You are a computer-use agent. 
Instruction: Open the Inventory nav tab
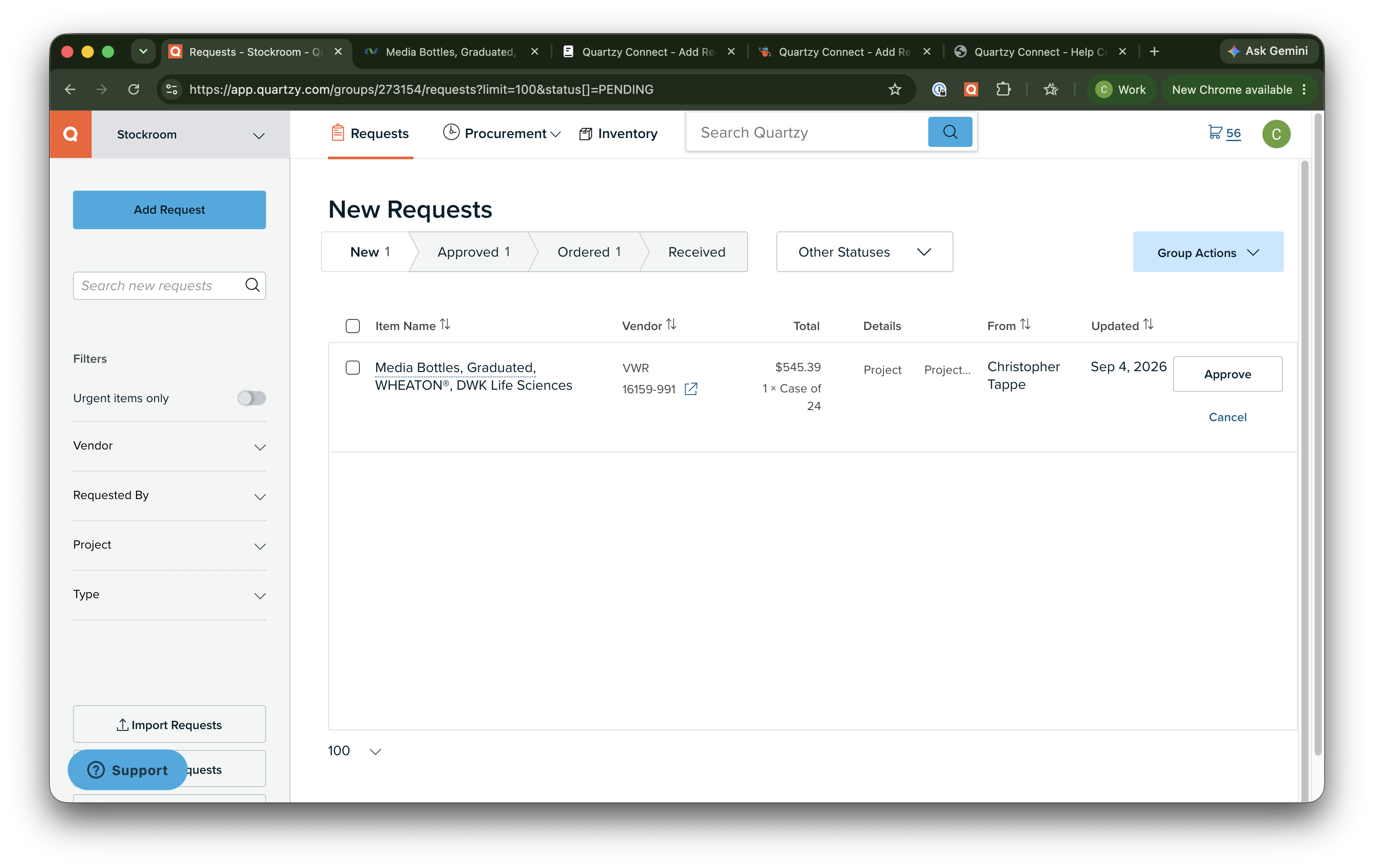pos(618,134)
